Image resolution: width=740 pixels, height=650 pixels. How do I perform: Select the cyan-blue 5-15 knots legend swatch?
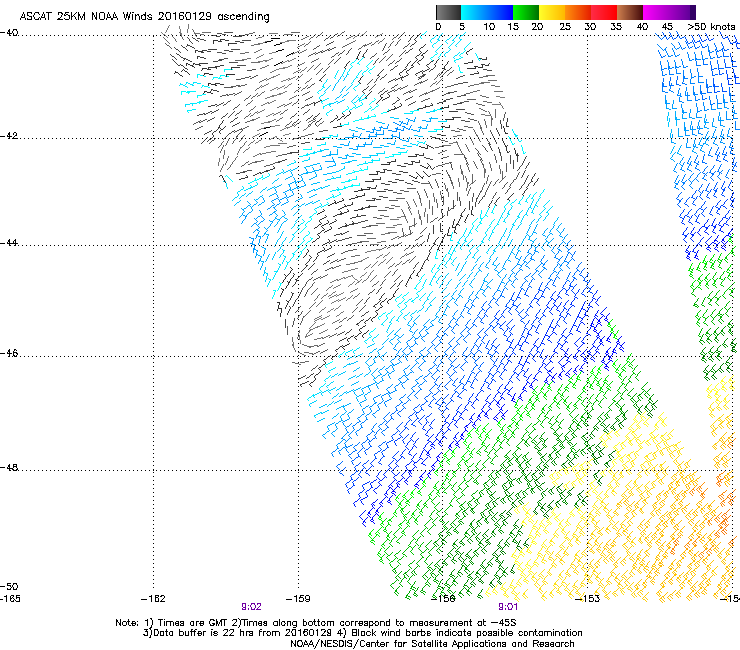(487, 12)
